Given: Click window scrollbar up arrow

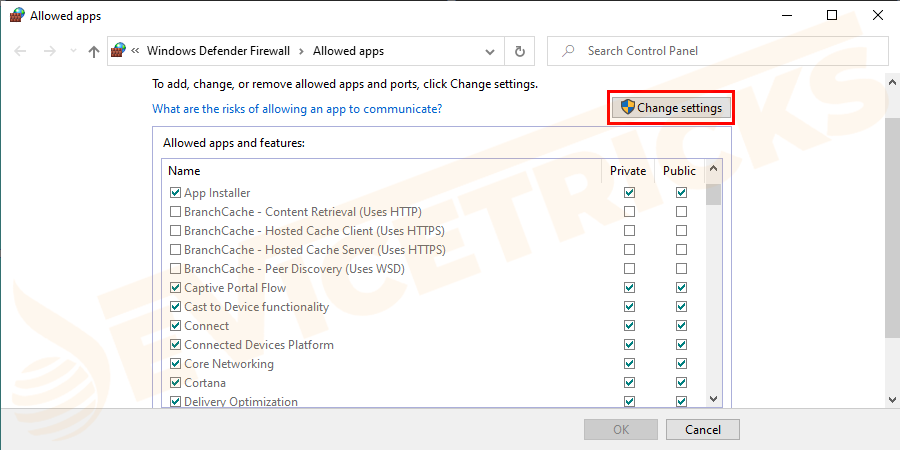Looking at the screenshot, I should 893,83.
